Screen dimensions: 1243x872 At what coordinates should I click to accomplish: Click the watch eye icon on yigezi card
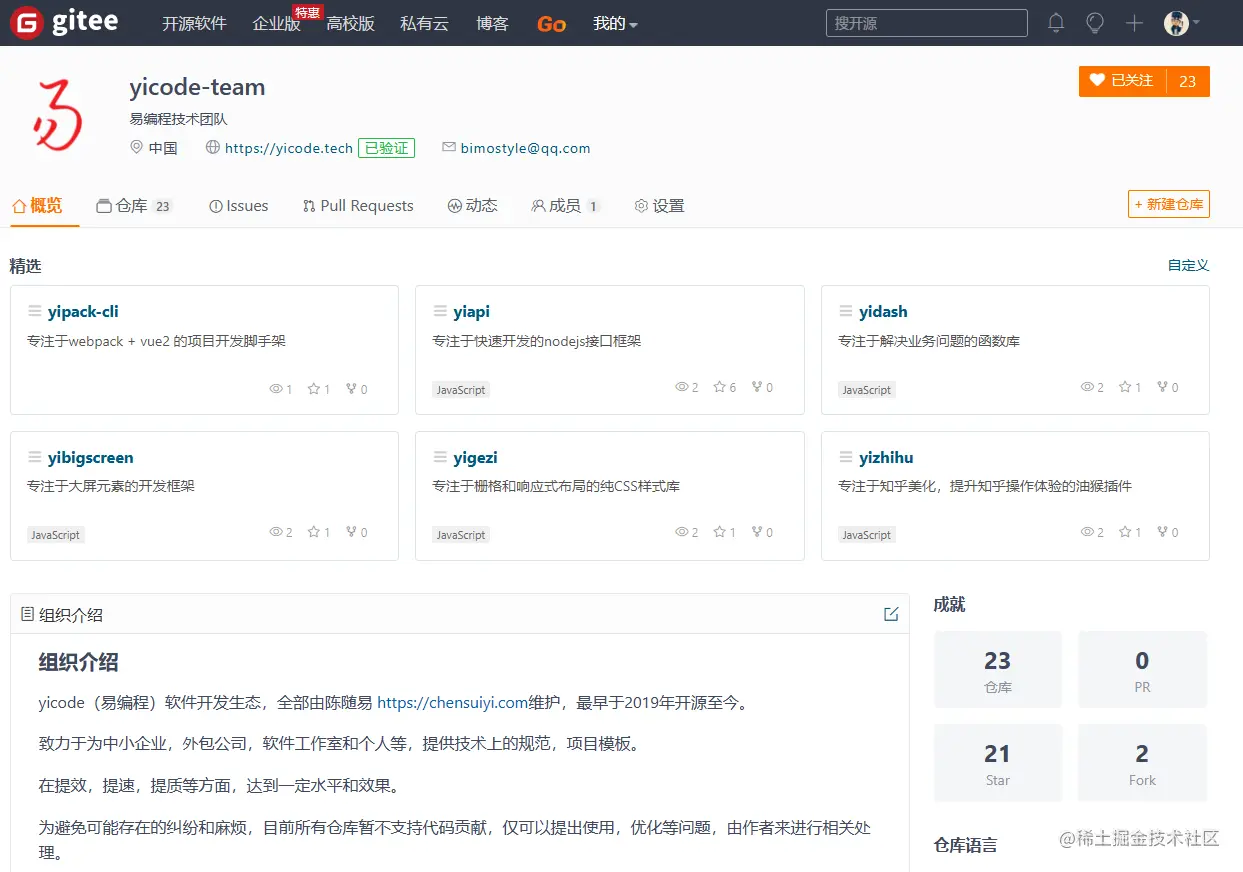pyautogui.click(x=682, y=532)
